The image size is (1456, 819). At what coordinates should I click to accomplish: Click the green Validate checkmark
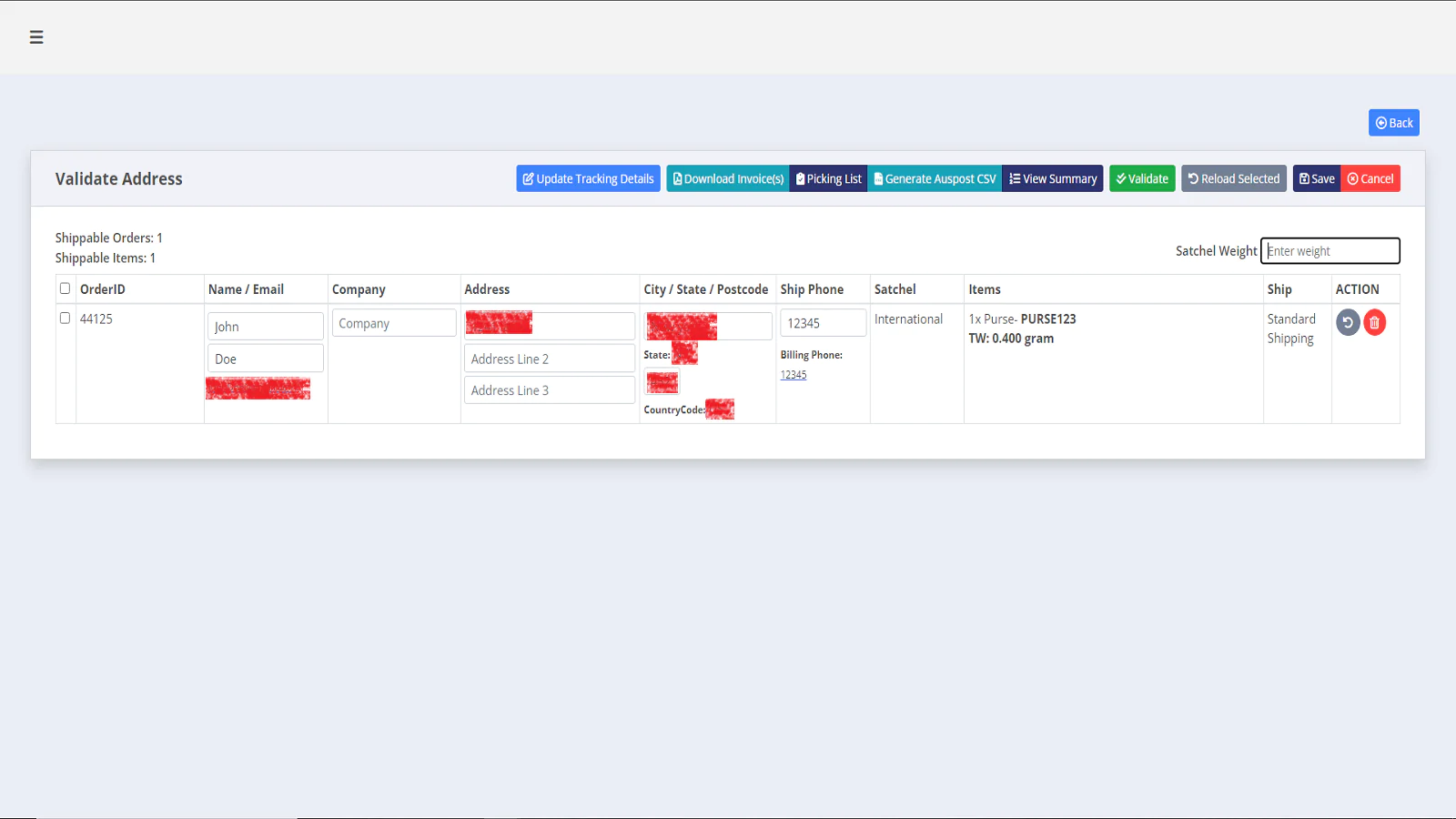pos(1142,178)
